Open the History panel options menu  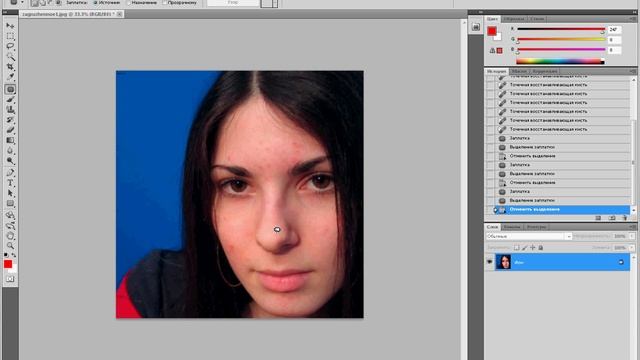coord(633,71)
